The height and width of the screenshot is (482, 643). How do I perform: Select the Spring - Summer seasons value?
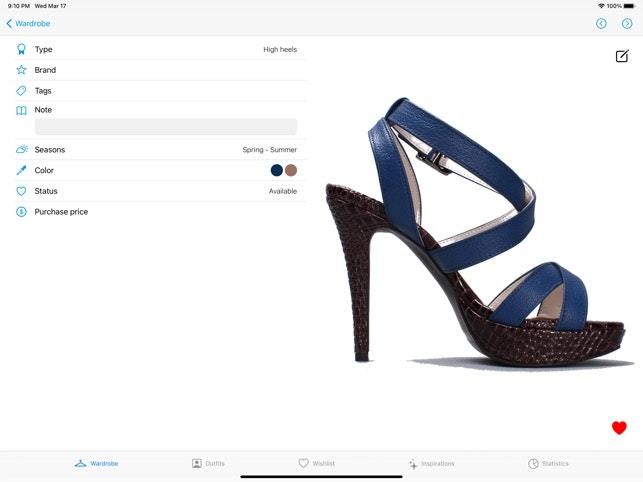[269, 150]
